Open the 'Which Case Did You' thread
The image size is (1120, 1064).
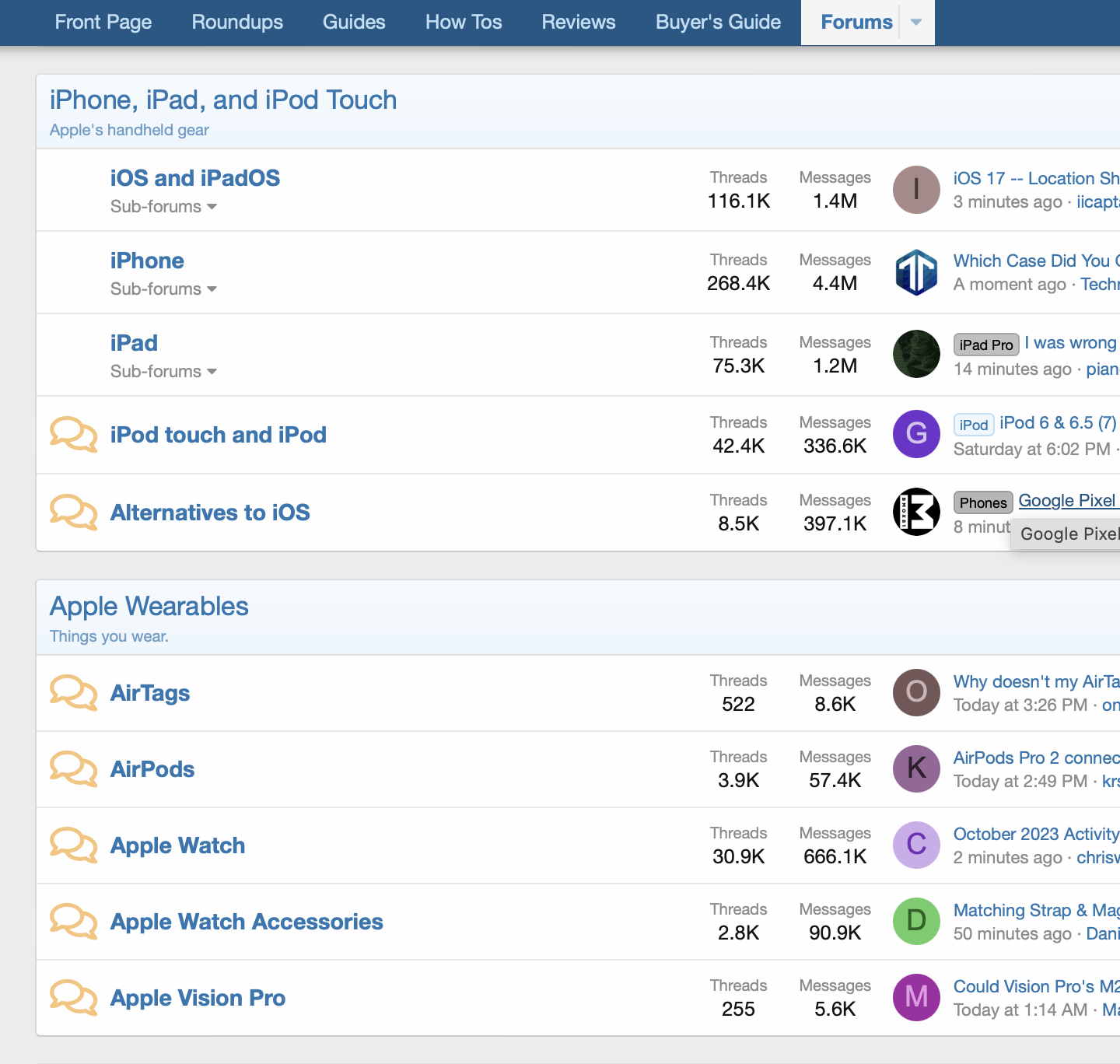(1037, 261)
